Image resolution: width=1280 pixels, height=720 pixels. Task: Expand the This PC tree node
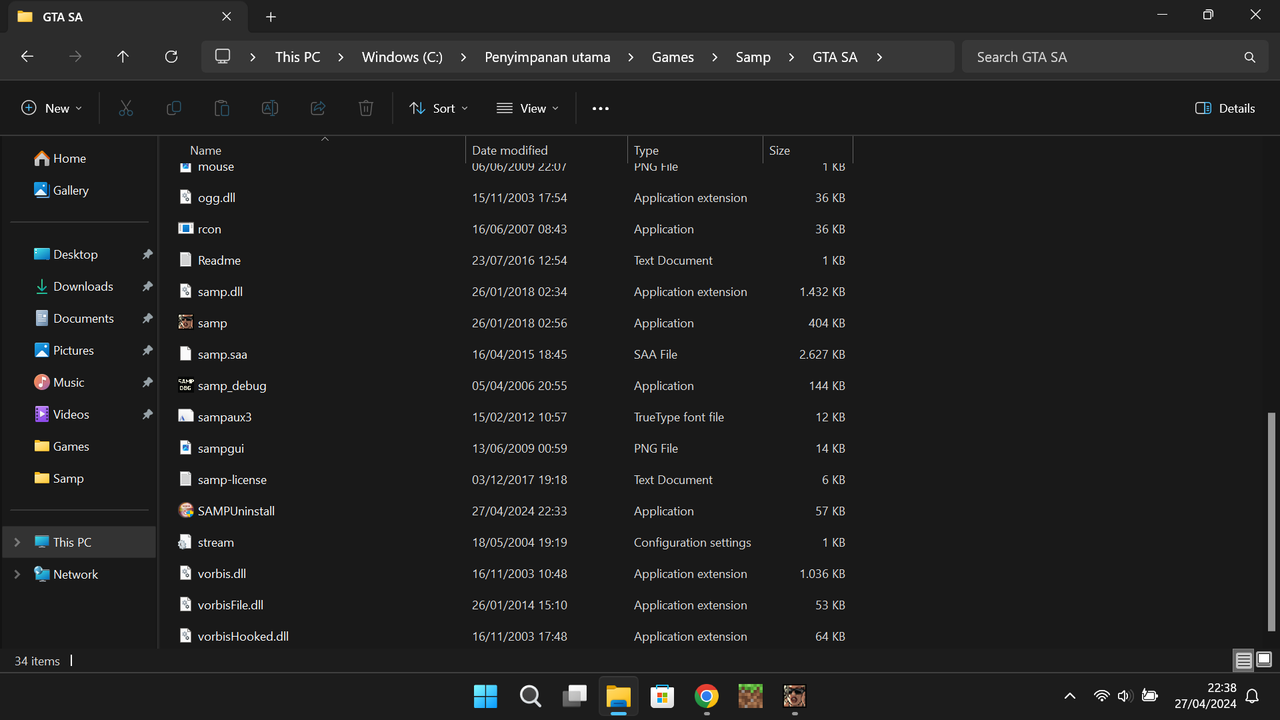tap(16, 542)
